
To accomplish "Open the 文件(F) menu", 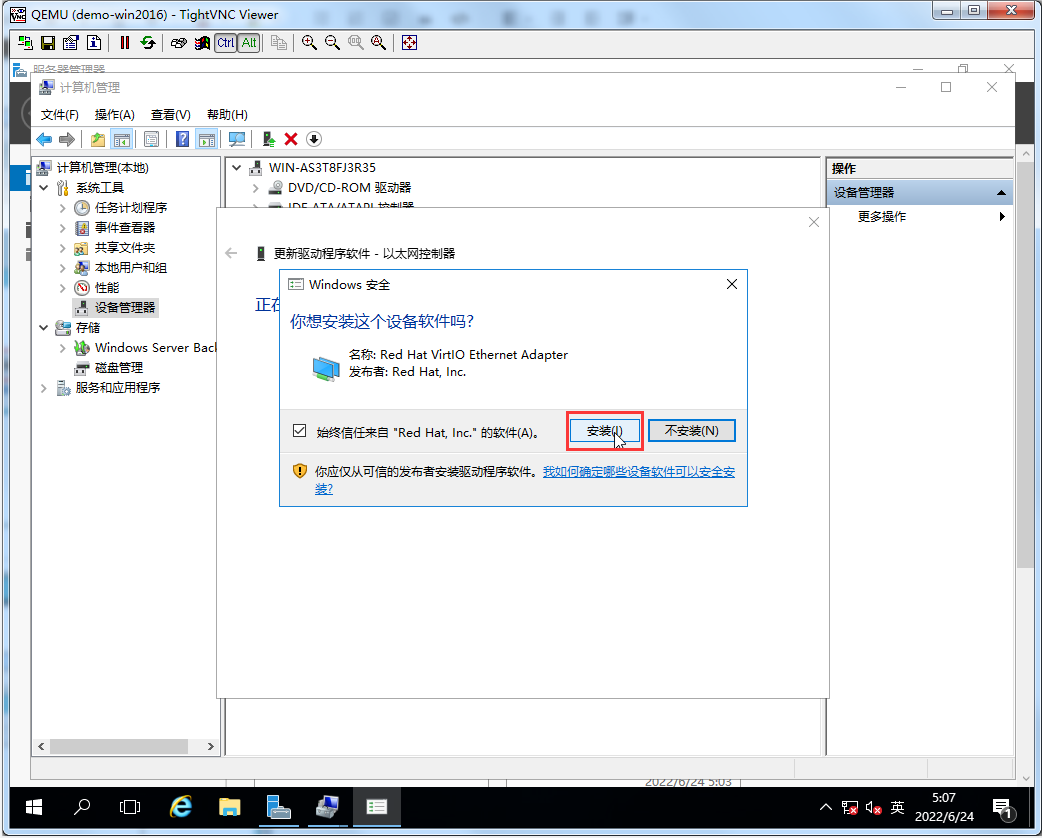I will tap(60, 115).
